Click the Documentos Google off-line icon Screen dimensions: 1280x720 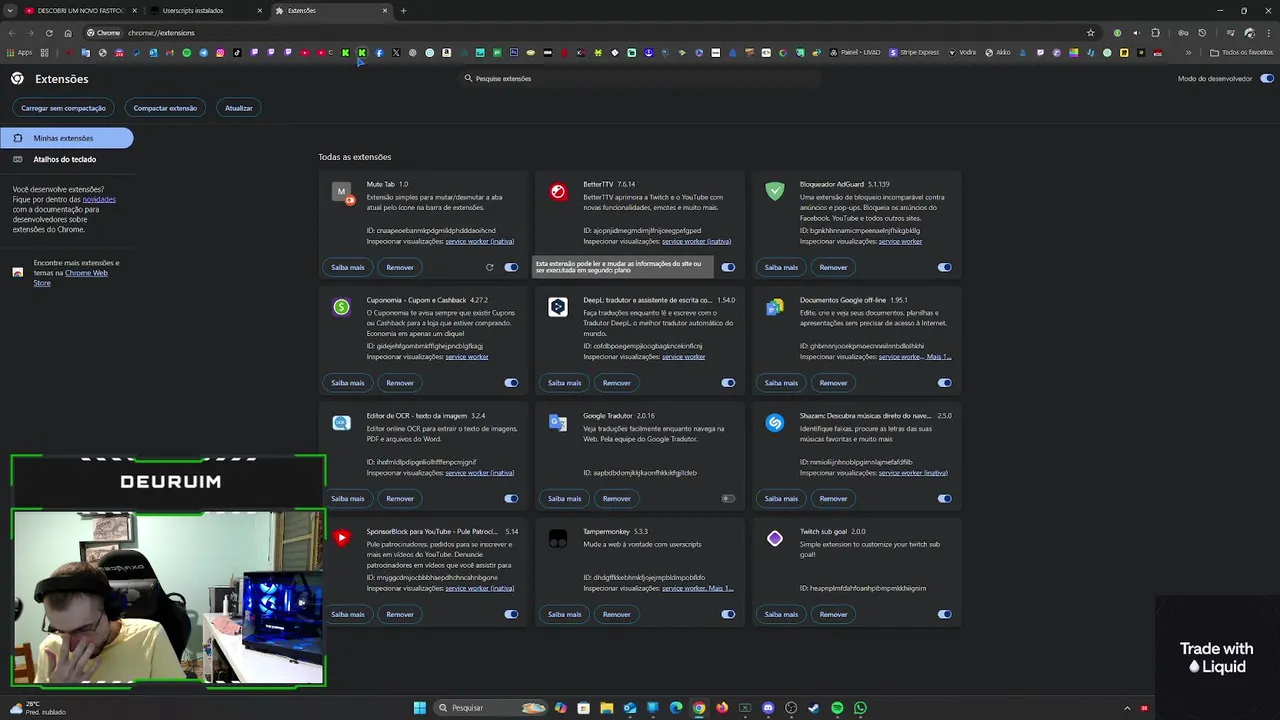[x=775, y=307]
